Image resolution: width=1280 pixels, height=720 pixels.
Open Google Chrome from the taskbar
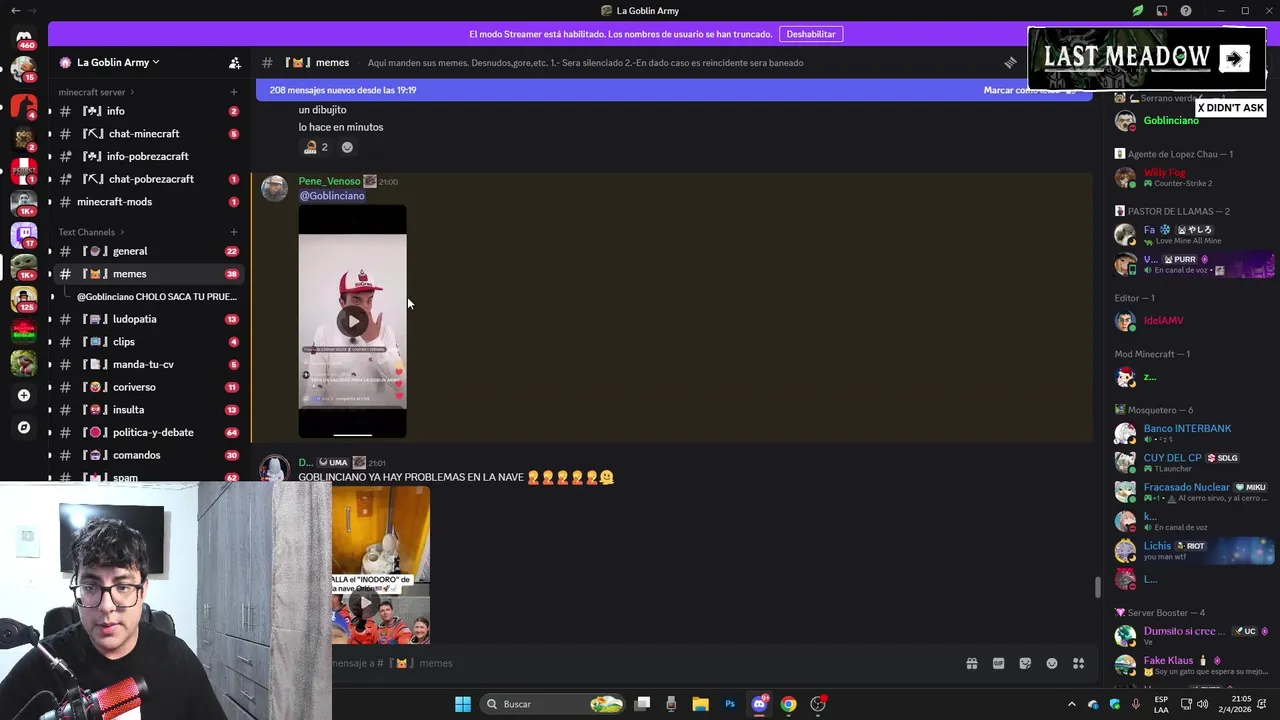[789, 704]
